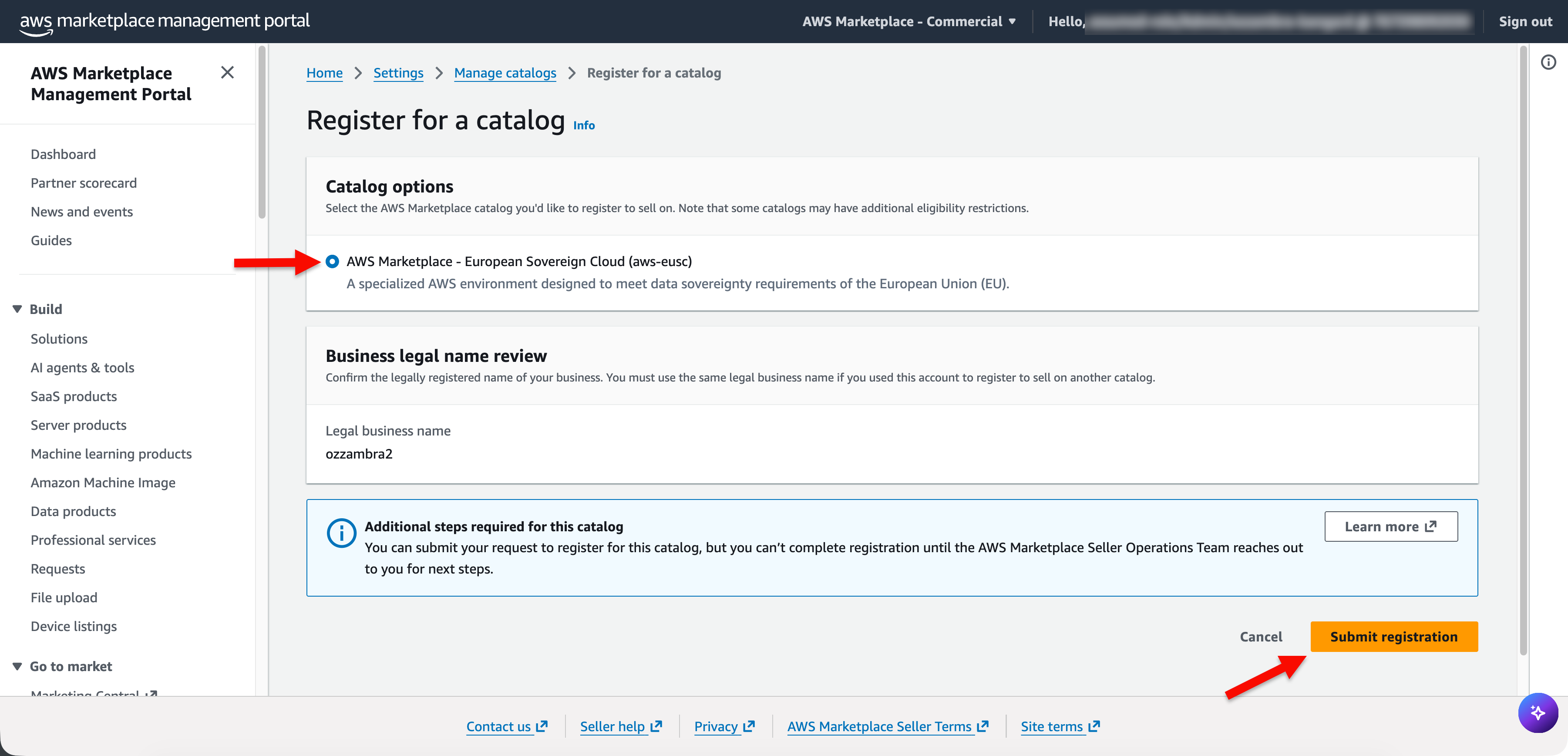Click the sidebar vertical scrollbar

pyautogui.click(x=262, y=132)
